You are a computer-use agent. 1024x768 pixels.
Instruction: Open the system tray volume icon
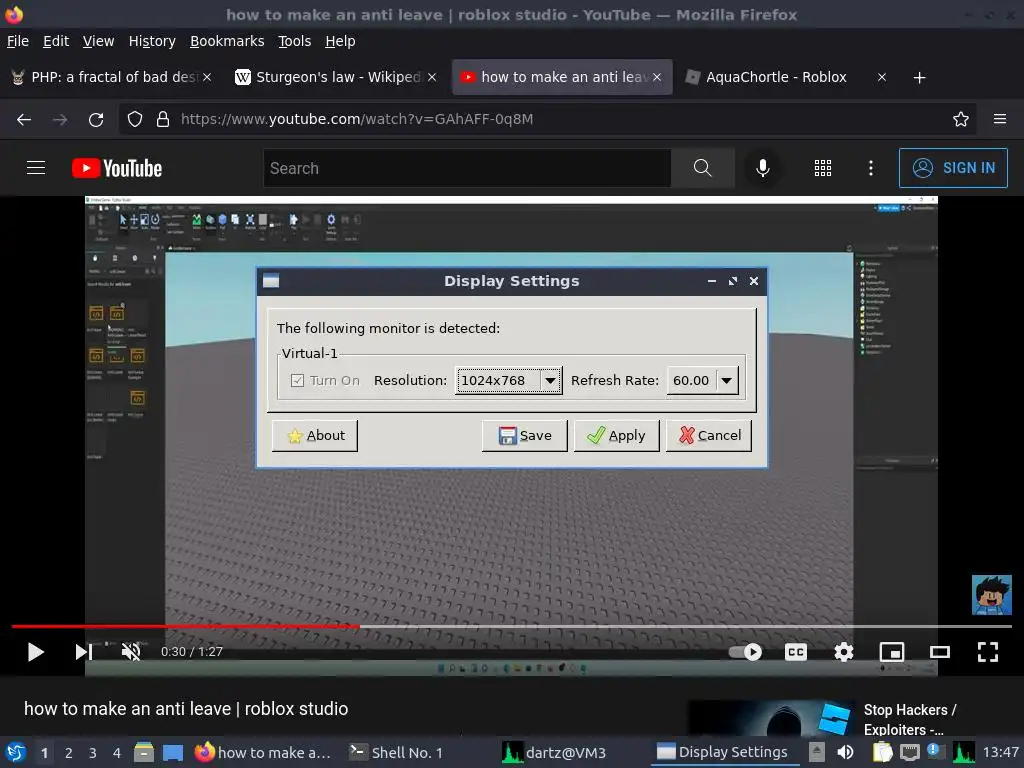click(x=845, y=752)
